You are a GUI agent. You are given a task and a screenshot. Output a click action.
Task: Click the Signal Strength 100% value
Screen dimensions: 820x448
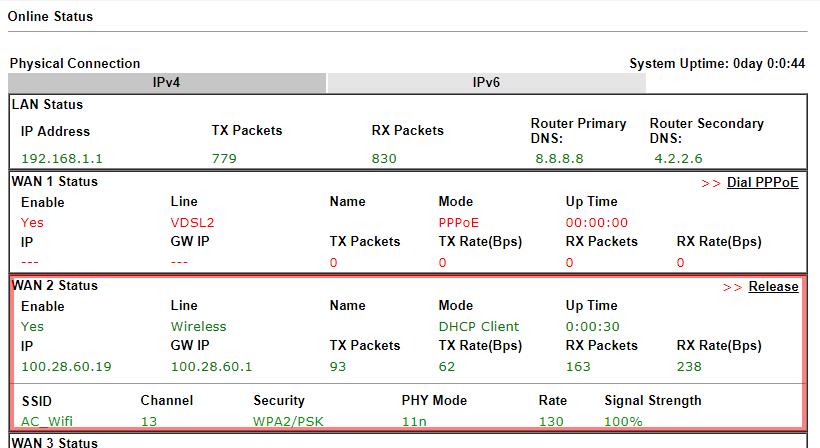tap(623, 421)
